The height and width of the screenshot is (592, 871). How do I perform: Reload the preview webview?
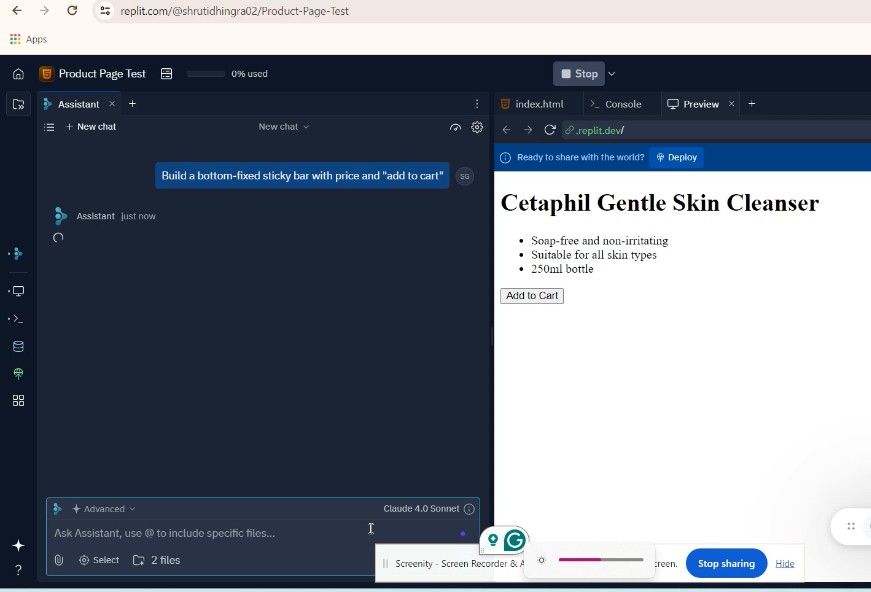pos(550,130)
